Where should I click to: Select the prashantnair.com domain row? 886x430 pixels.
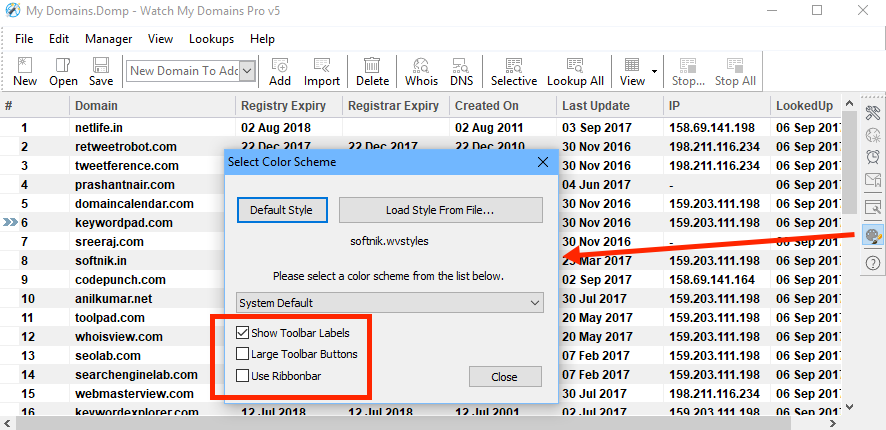click(421, 185)
